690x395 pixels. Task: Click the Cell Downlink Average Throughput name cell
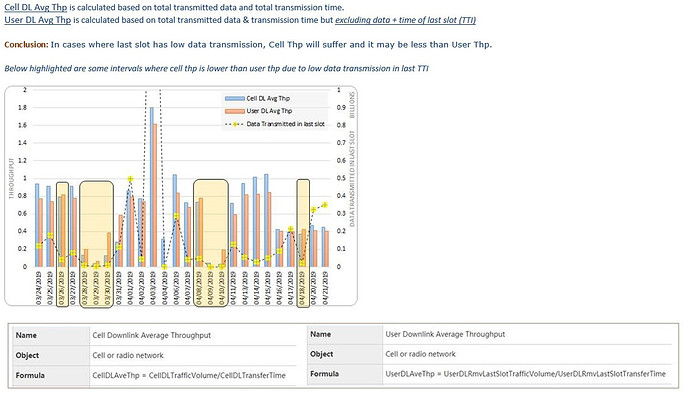[151, 335]
